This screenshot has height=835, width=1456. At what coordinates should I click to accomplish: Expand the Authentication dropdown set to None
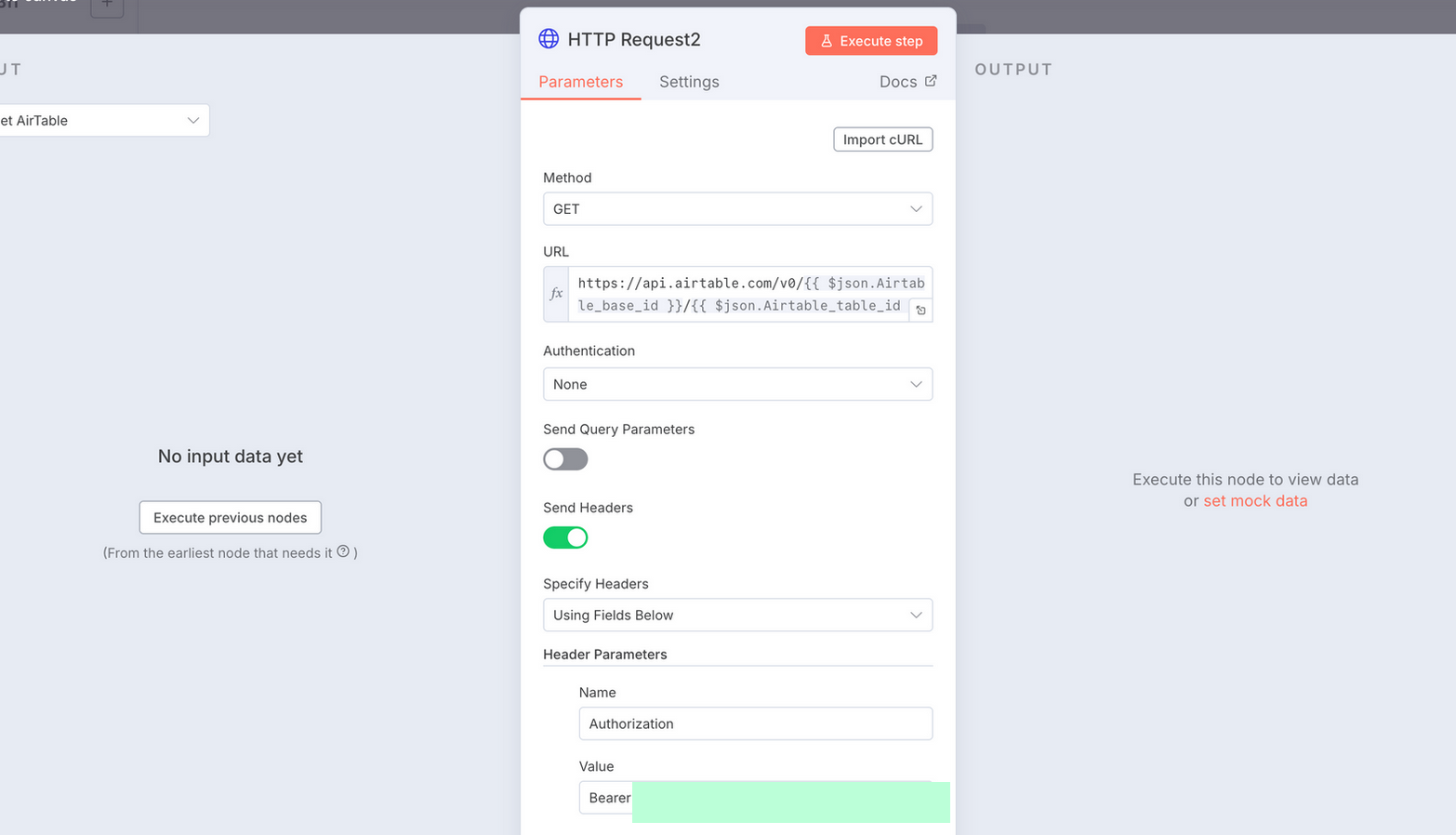pos(737,384)
